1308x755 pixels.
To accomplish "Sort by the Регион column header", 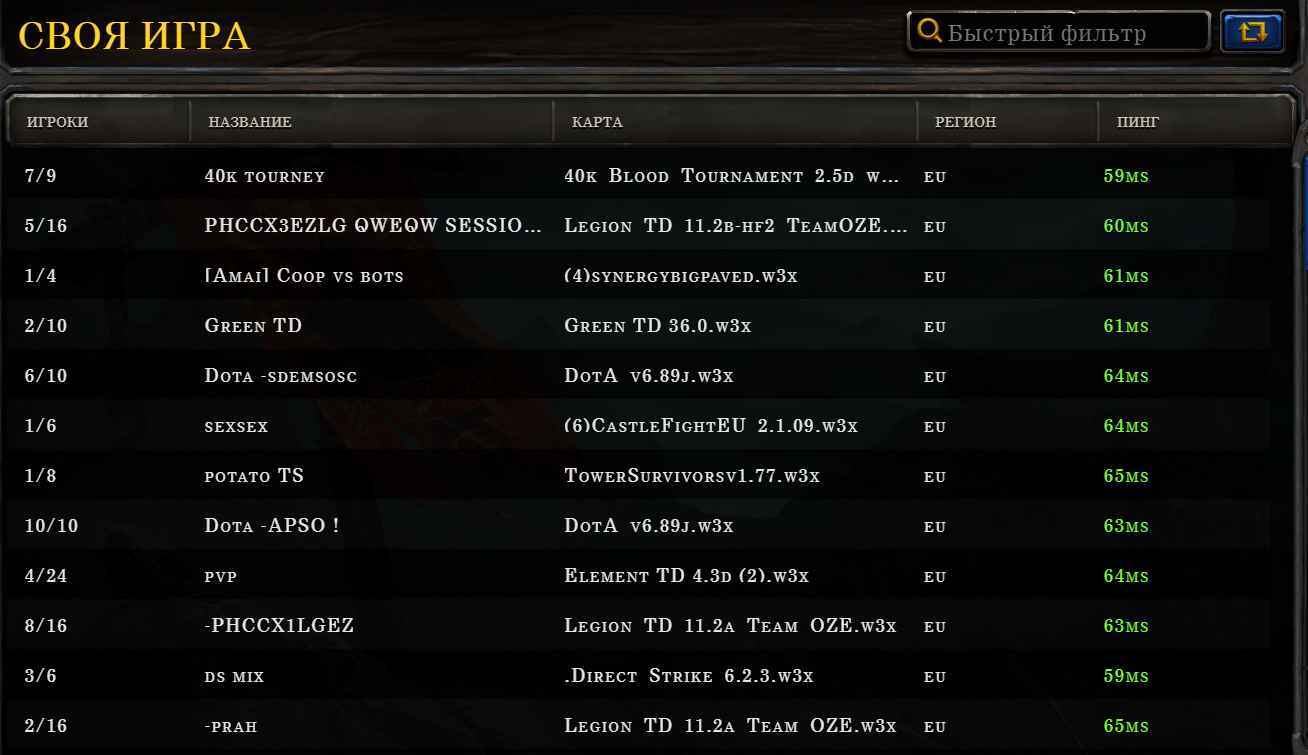I will coord(1007,122).
